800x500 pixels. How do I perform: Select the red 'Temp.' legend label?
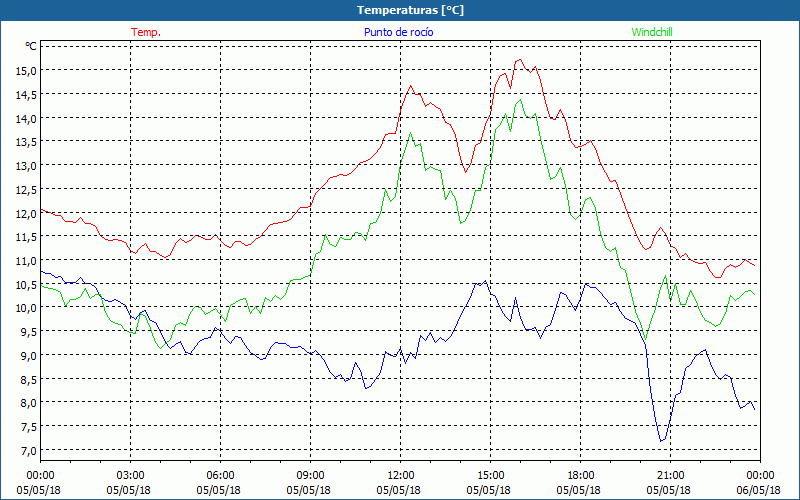point(146,32)
